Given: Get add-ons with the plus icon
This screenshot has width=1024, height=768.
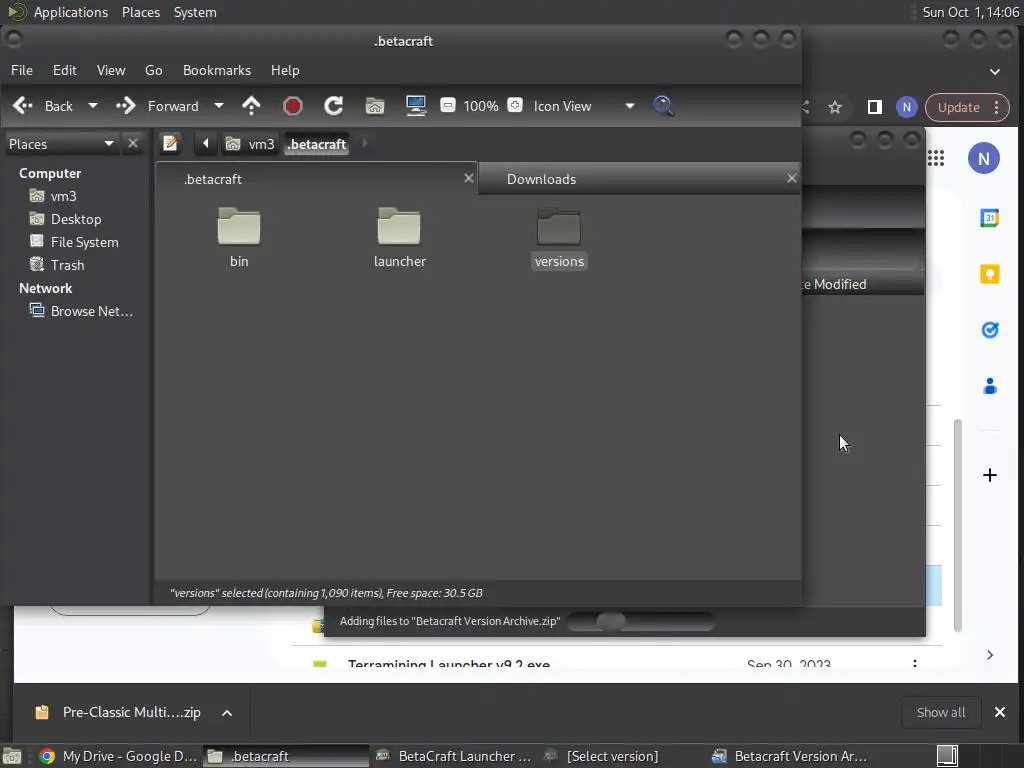Looking at the screenshot, I should point(990,475).
